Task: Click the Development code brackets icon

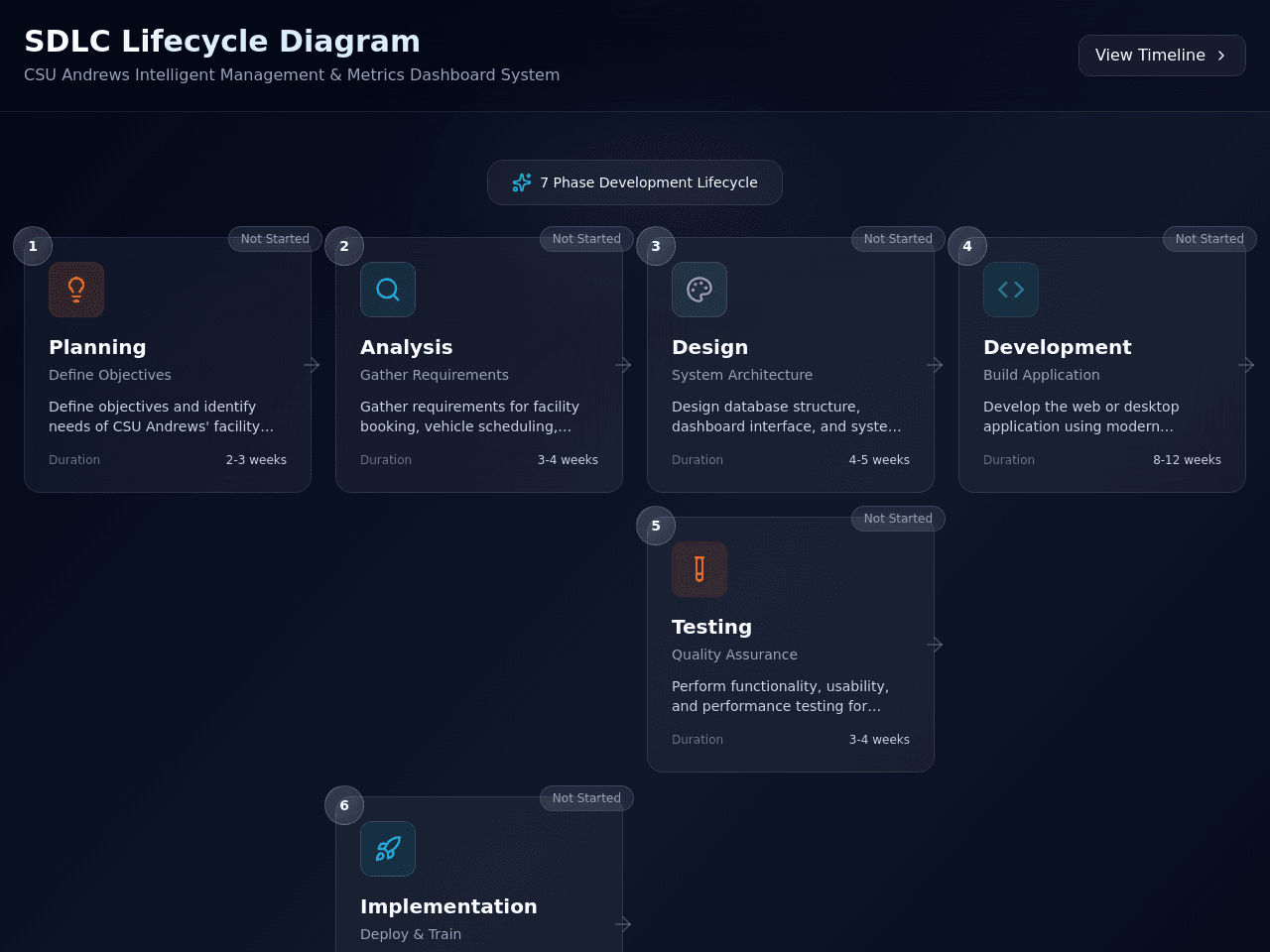Action: point(1011,290)
